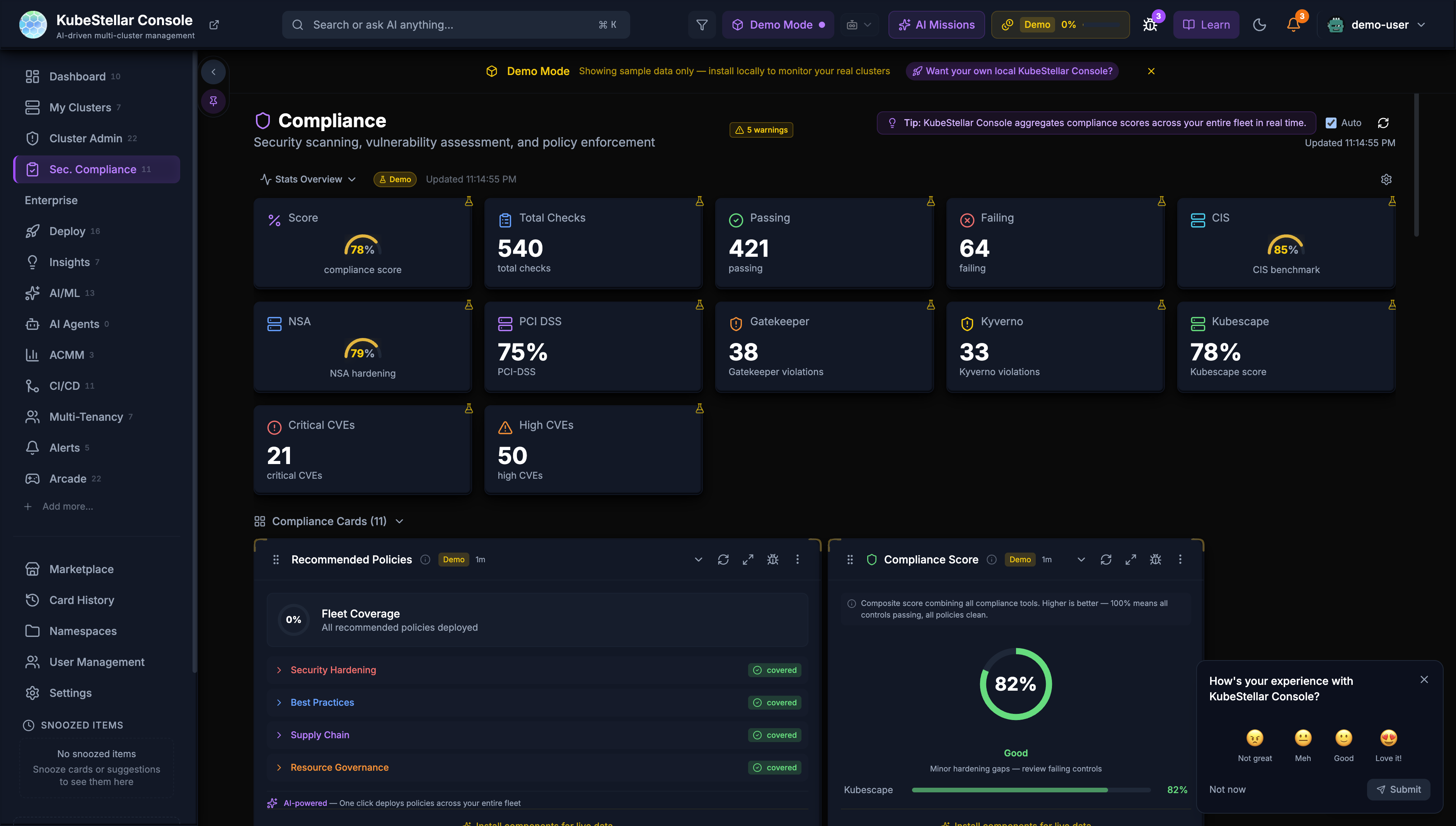
Task: Open the Critical CVEs stat card
Action: coord(362,450)
